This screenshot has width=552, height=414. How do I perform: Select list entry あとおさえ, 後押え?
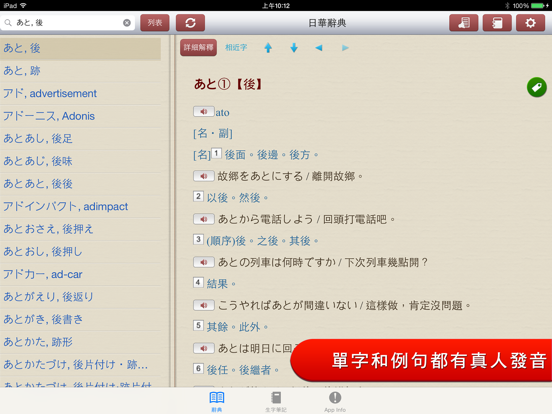80,229
